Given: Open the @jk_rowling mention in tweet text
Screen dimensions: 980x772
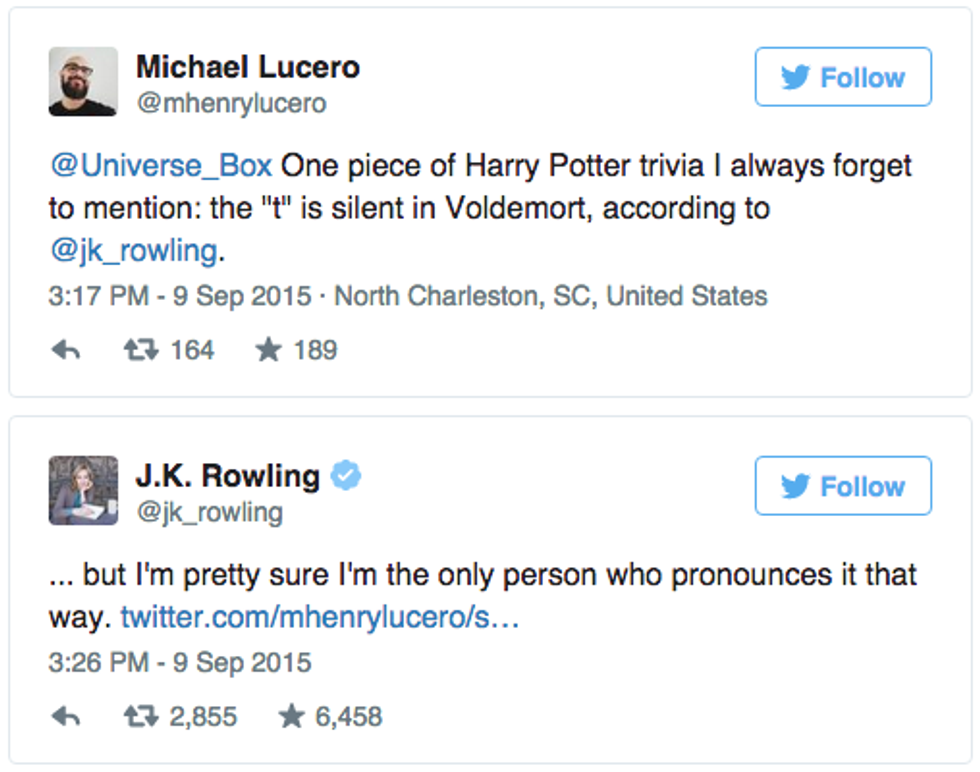Looking at the screenshot, I should (x=133, y=250).
